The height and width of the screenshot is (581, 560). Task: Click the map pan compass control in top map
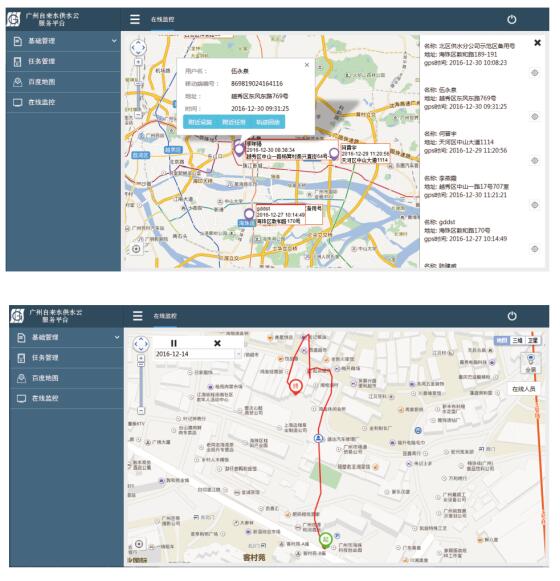[138, 47]
